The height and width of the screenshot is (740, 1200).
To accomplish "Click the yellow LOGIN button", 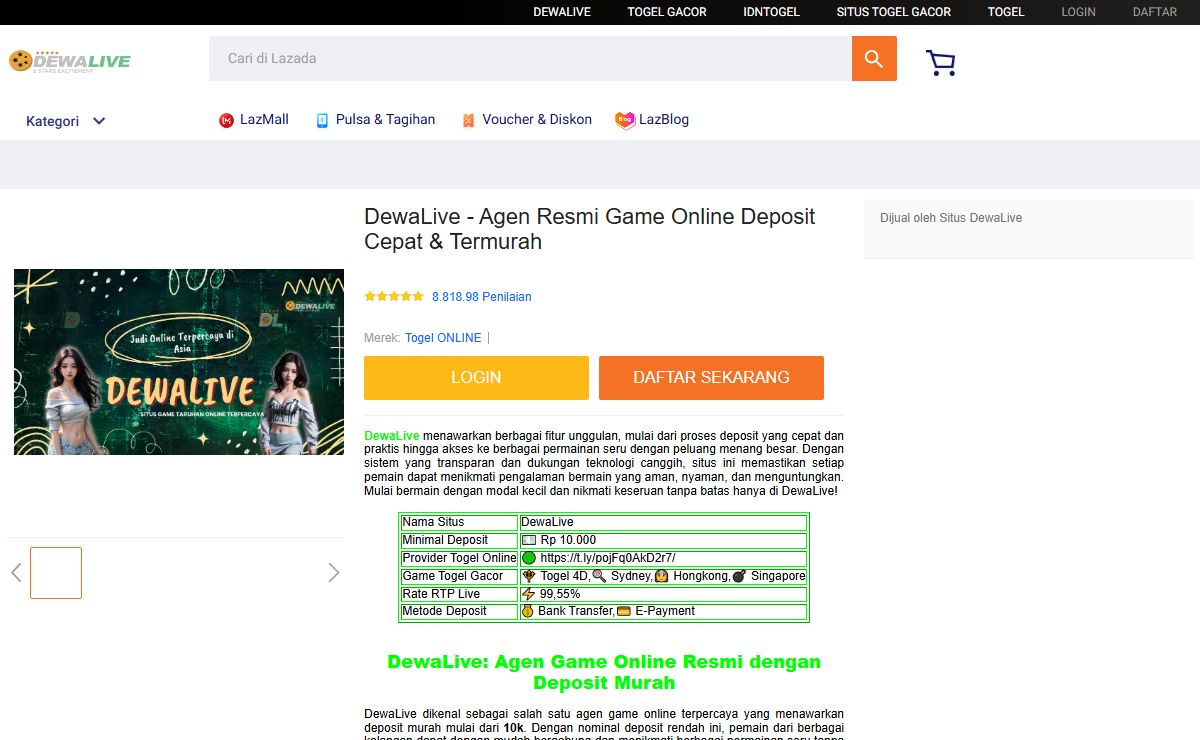I will [476, 378].
